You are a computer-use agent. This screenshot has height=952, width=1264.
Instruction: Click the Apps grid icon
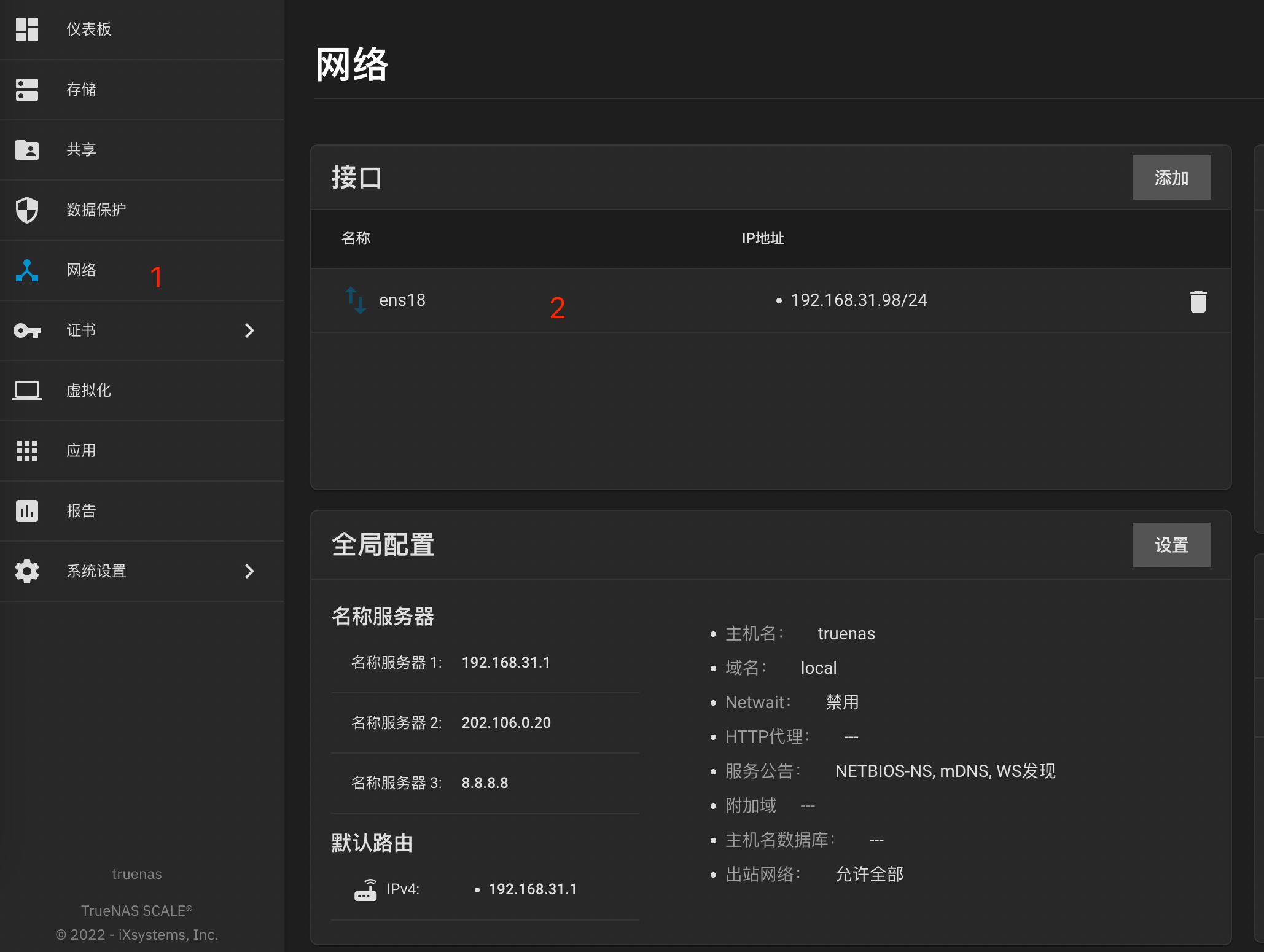(x=27, y=450)
